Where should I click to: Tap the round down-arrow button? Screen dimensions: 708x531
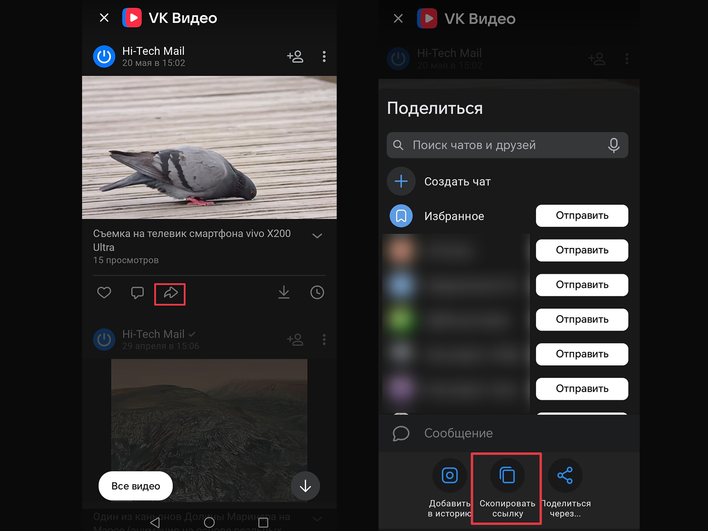[x=305, y=486]
